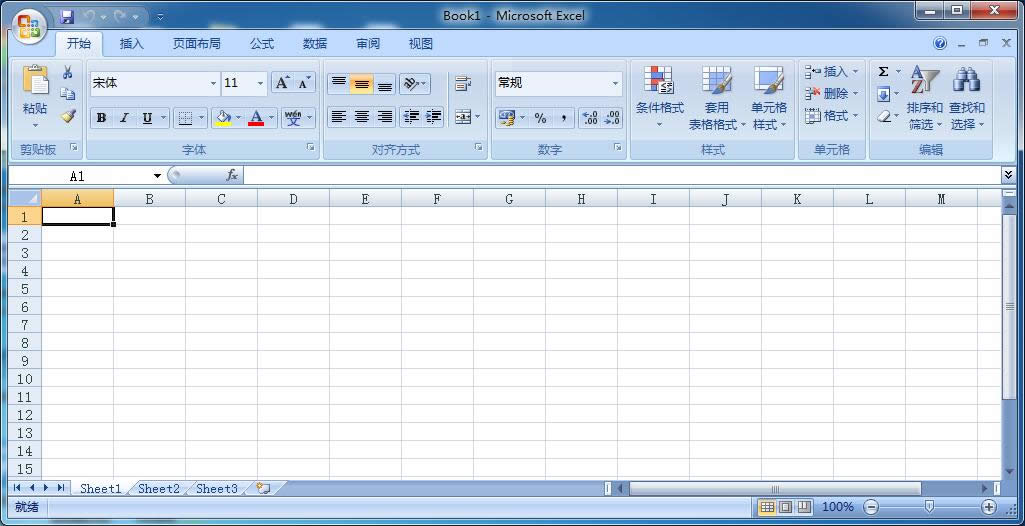1025x526 pixels.
Task: Toggle top vertical alignment
Action: (x=339, y=84)
